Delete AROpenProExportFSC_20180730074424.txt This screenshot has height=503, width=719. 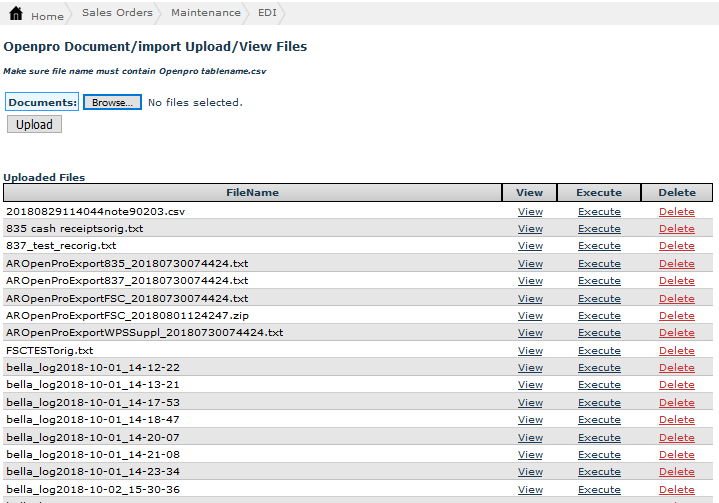coord(676,298)
